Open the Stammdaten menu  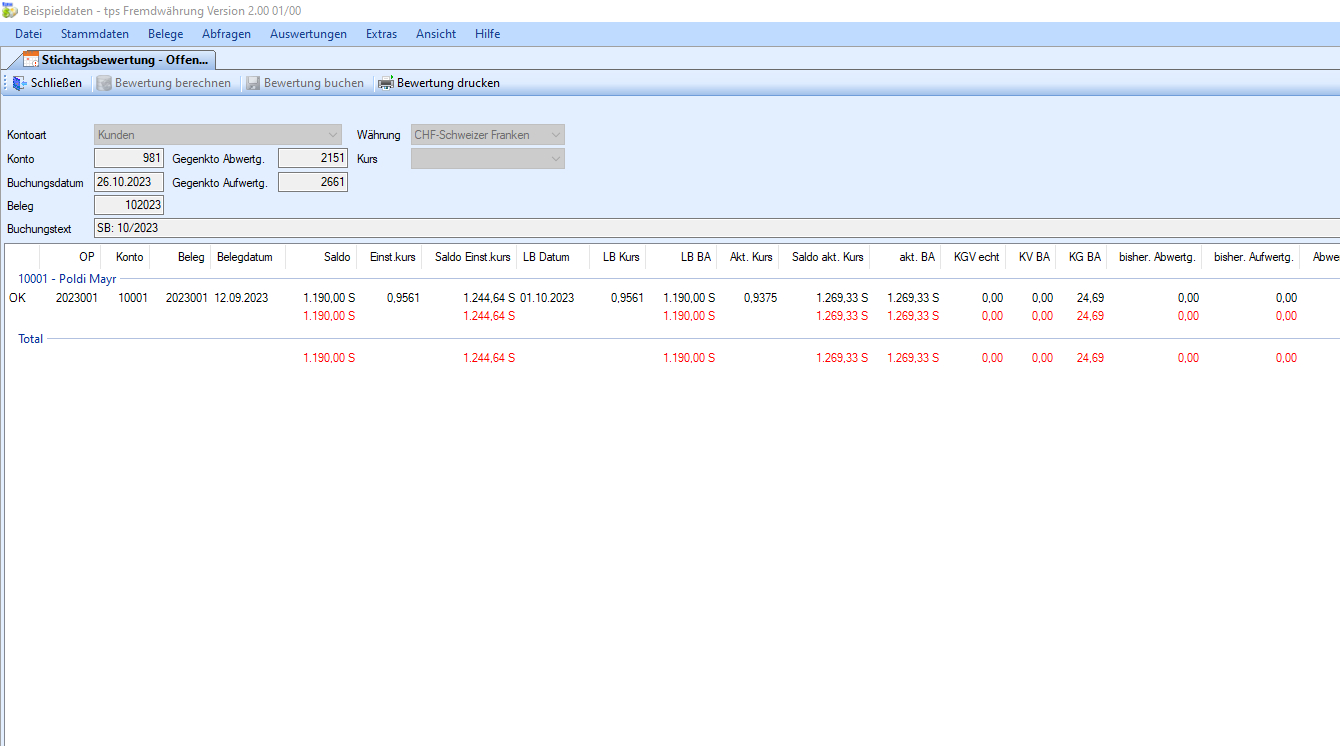(x=94, y=34)
